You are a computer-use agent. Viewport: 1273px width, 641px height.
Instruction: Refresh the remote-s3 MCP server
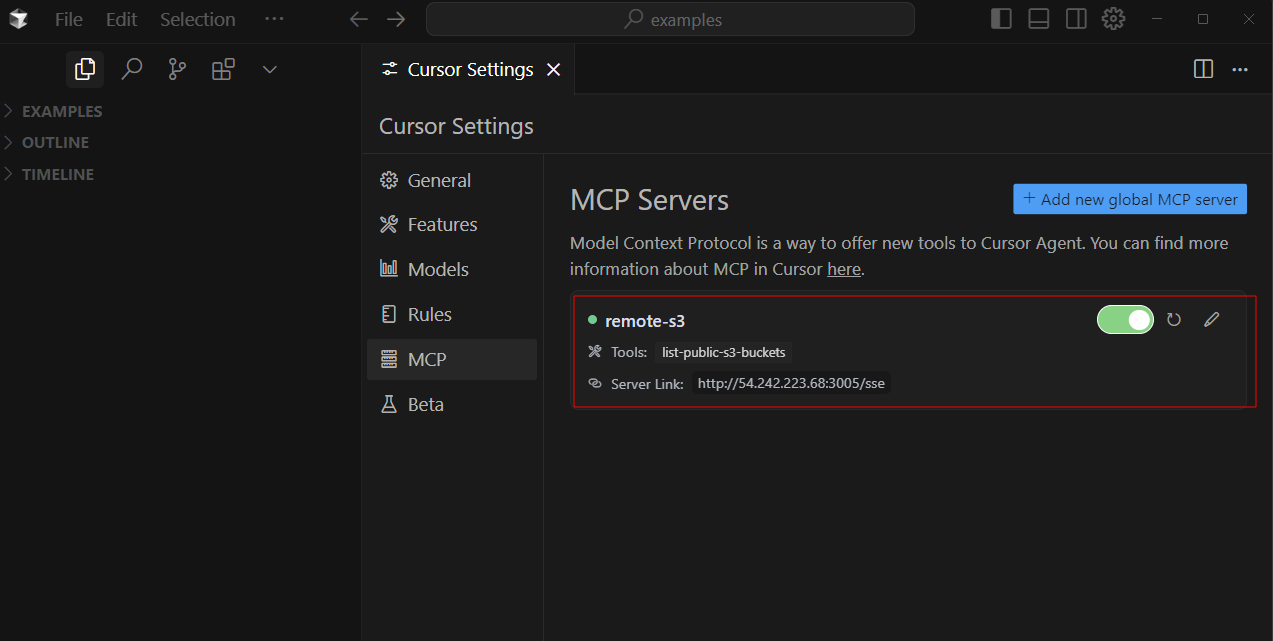click(1174, 320)
